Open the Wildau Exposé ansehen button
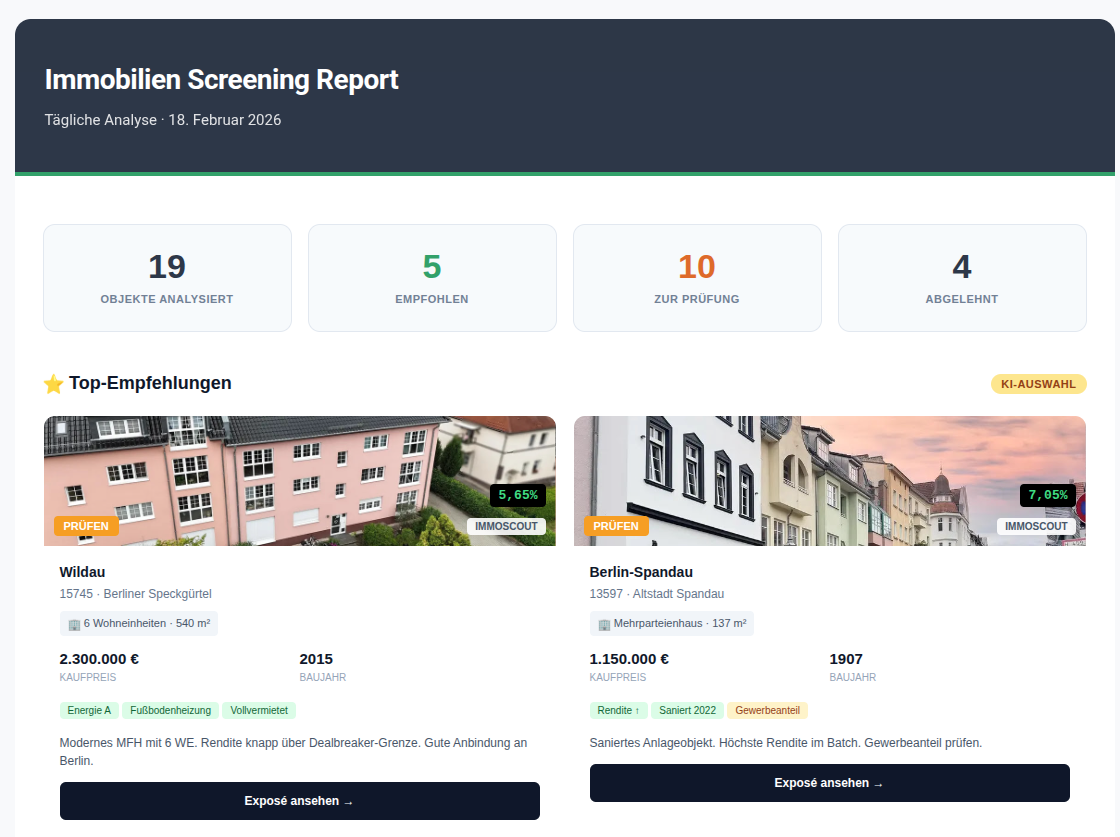The image size is (1120, 837). (x=299, y=801)
